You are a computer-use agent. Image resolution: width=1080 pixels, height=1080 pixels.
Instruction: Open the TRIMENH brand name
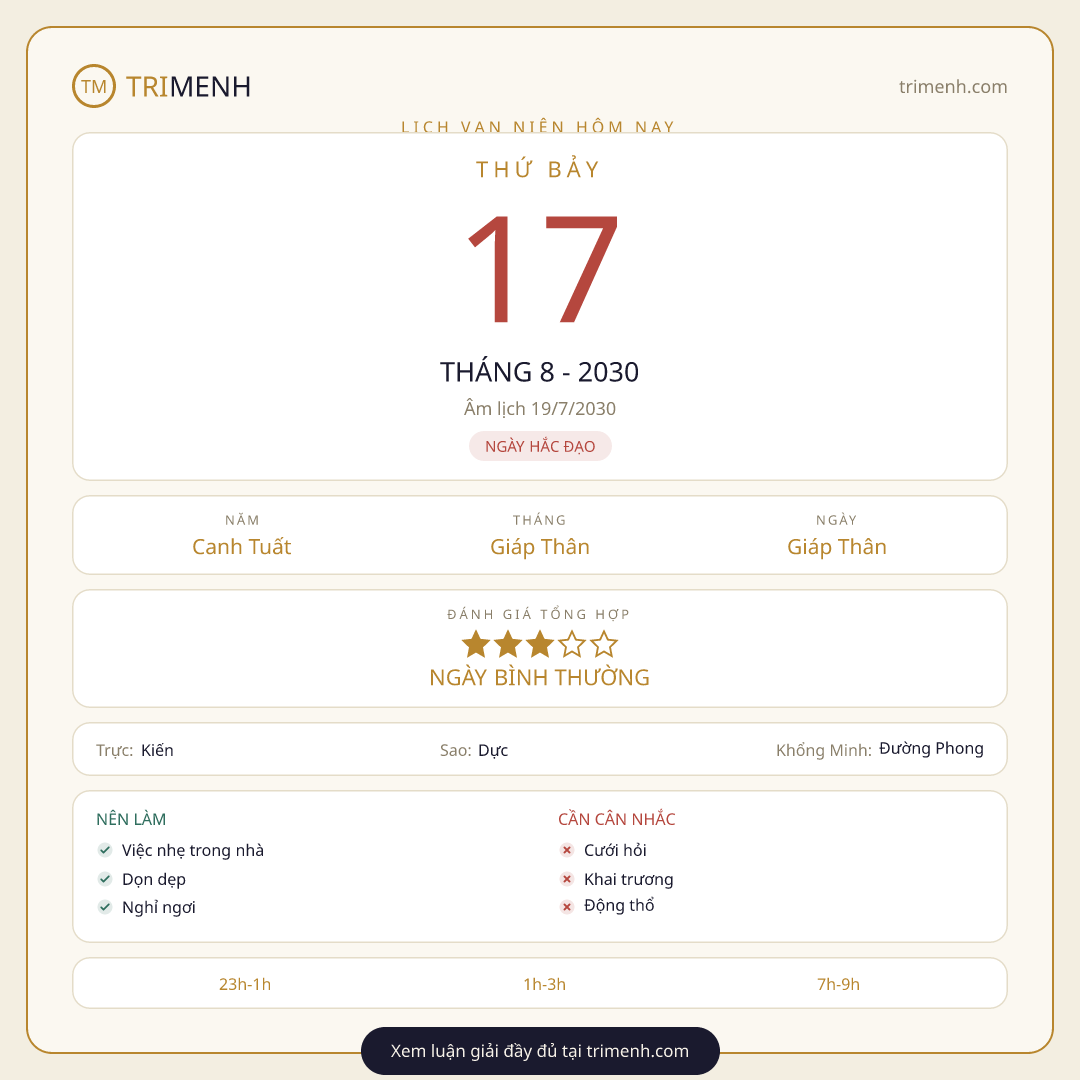[x=188, y=87]
